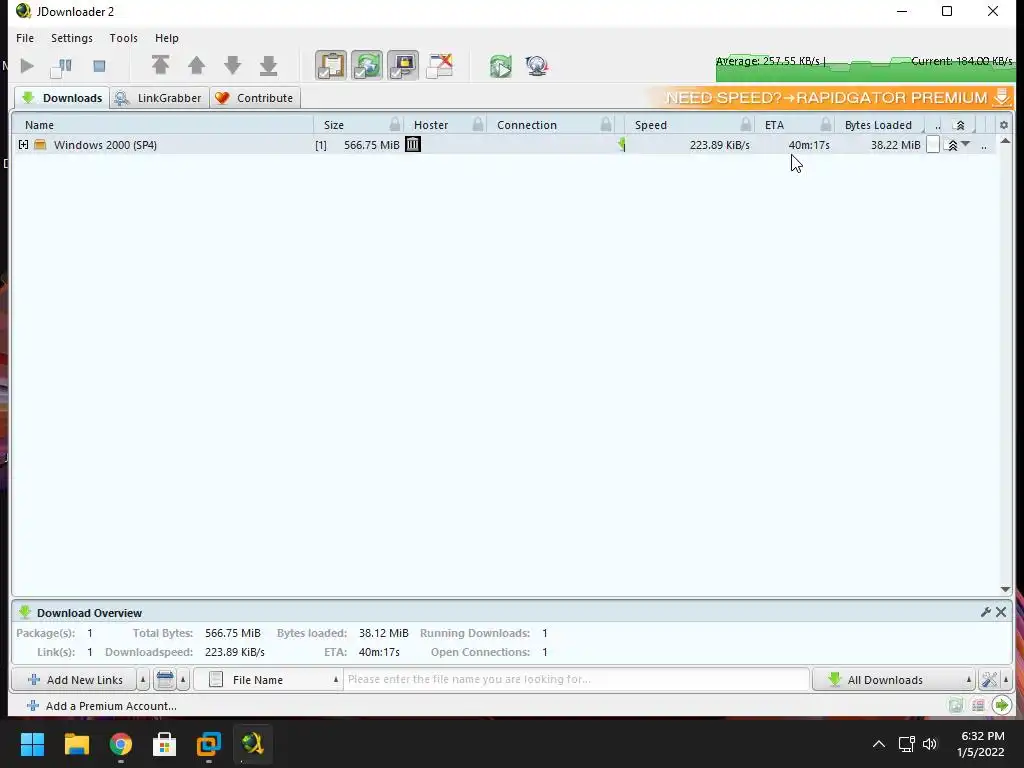Switch to the Contribute tab

pos(255,98)
